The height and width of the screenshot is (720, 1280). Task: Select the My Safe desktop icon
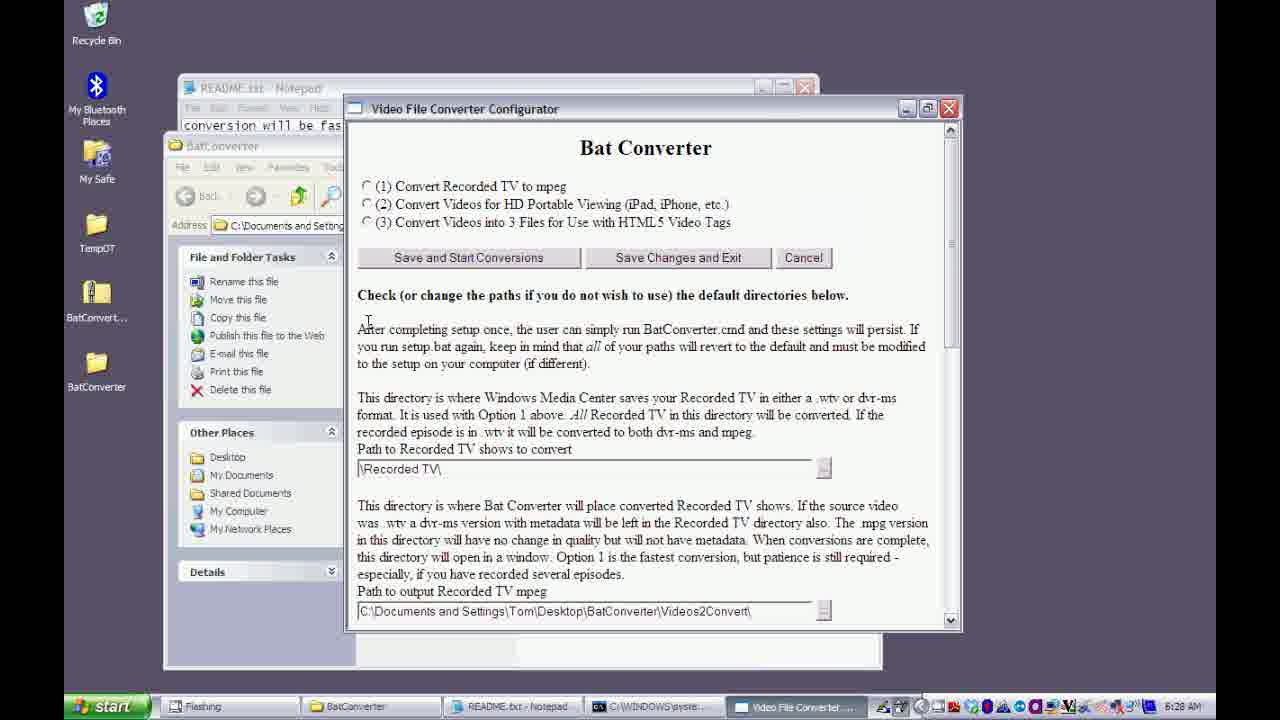tap(97, 161)
